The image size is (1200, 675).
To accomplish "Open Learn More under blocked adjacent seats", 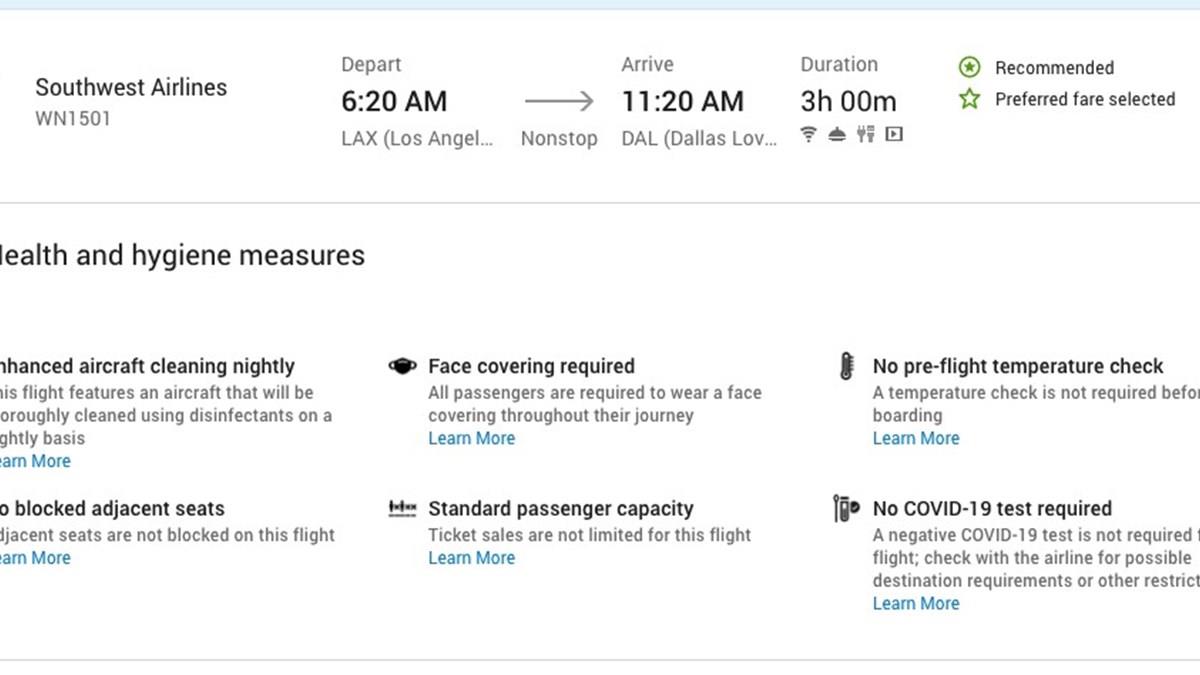I will [x=36, y=558].
